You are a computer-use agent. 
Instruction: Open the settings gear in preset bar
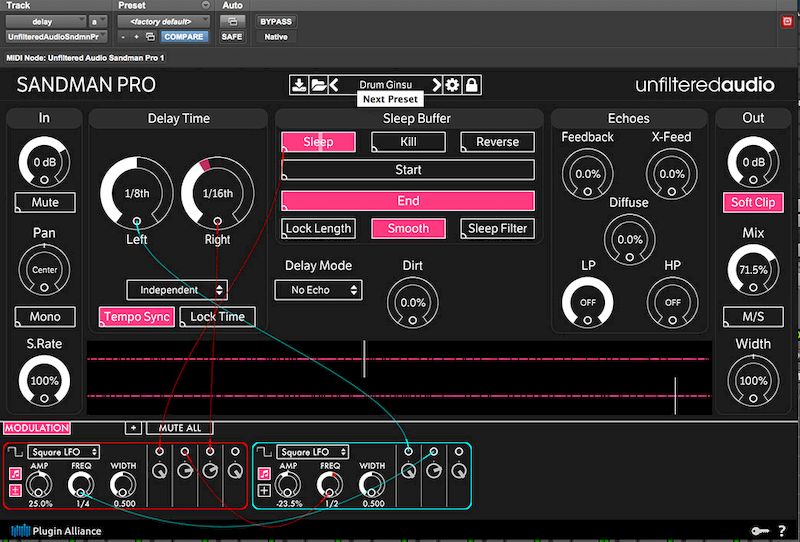[453, 85]
